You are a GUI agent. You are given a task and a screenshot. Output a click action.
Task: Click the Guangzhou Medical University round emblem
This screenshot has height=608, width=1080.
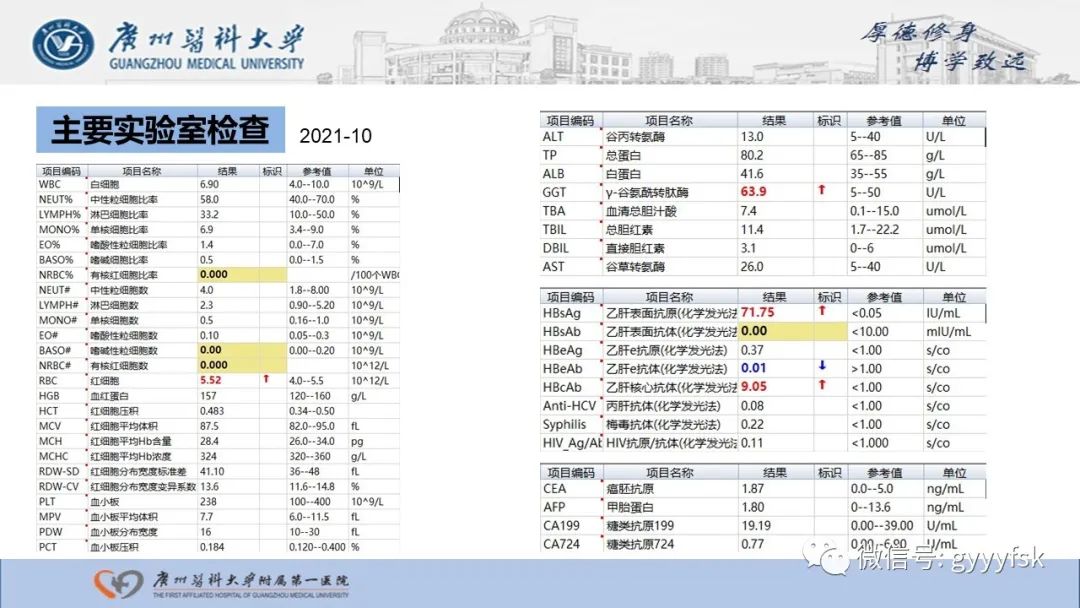click(x=63, y=43)
